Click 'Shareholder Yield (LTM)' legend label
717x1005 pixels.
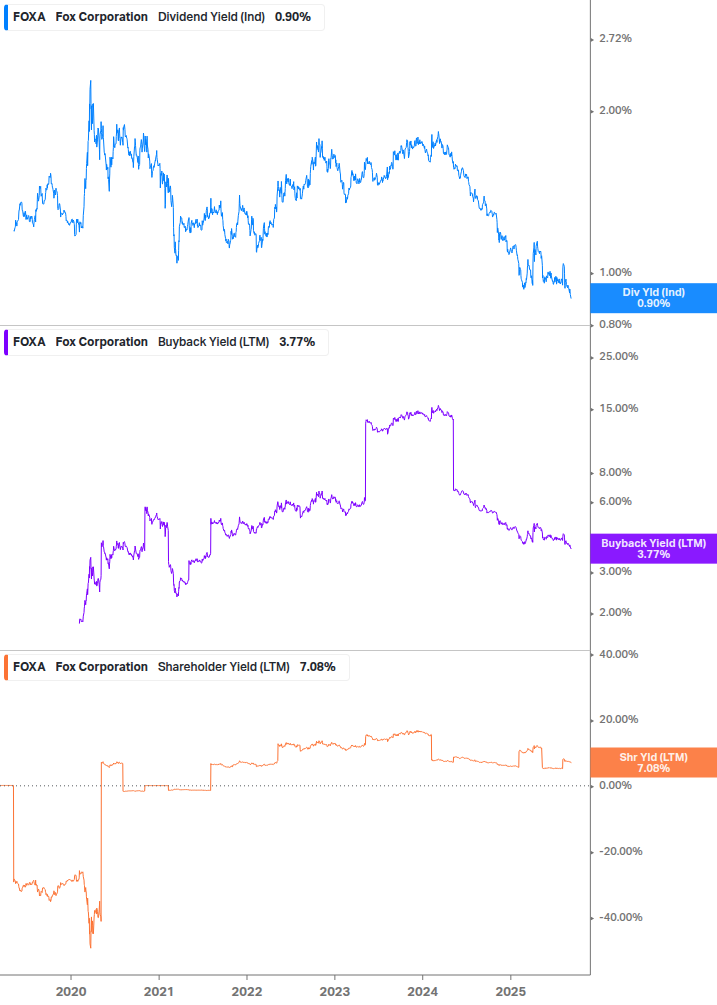224,667
